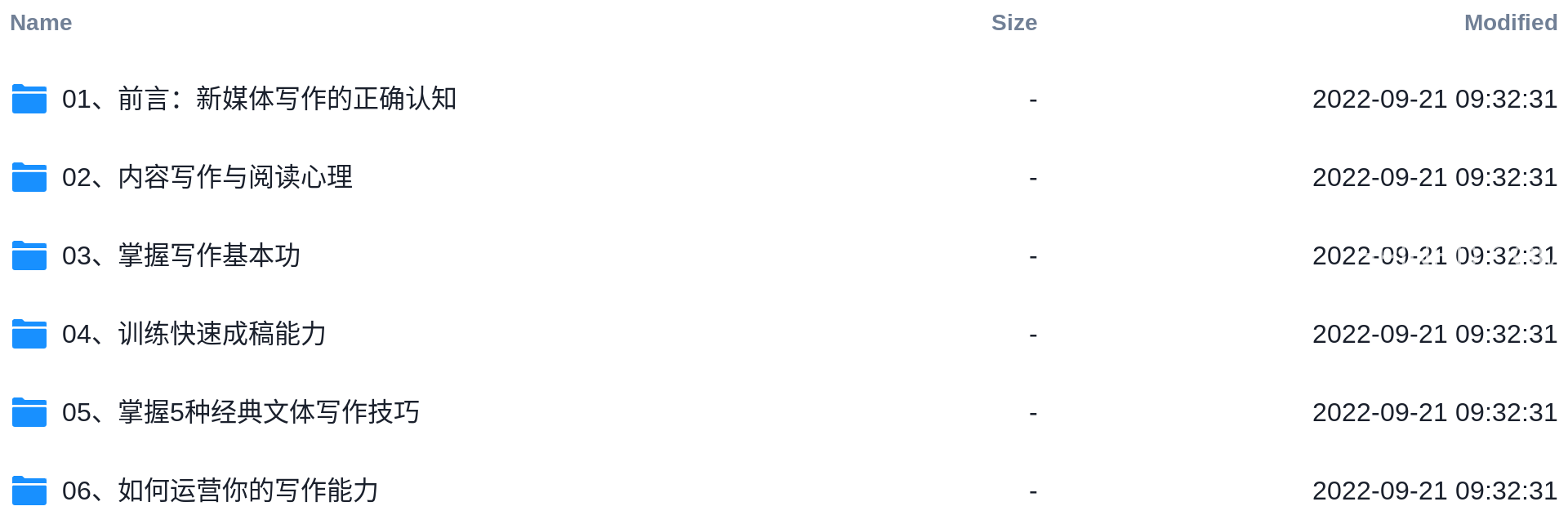Select folder icon for 03、掌握写作基本功

coord(29,255)
